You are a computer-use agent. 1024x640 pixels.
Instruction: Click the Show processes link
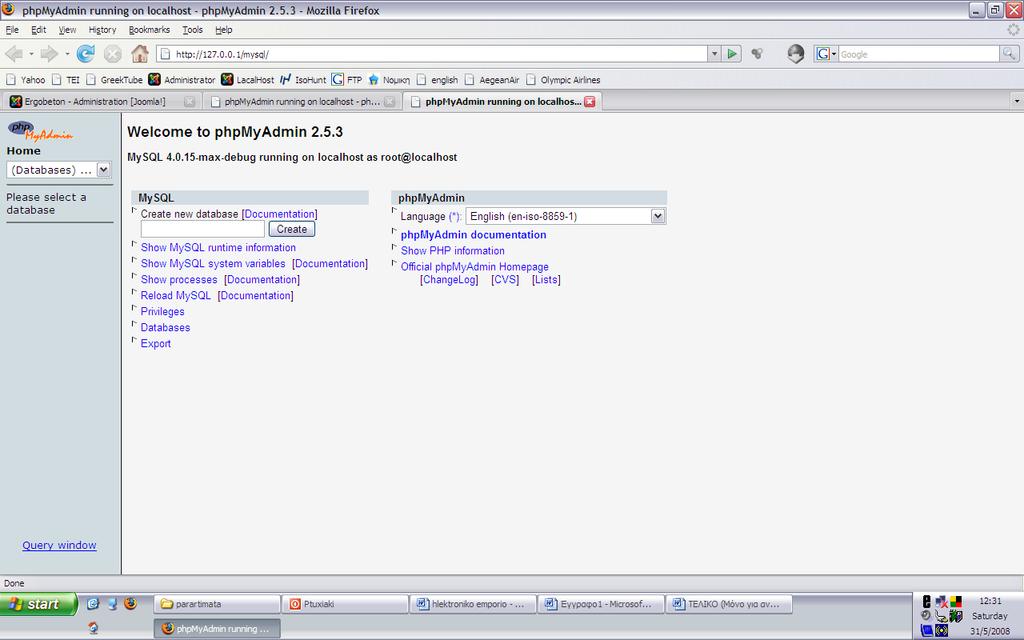click(179, 280)
